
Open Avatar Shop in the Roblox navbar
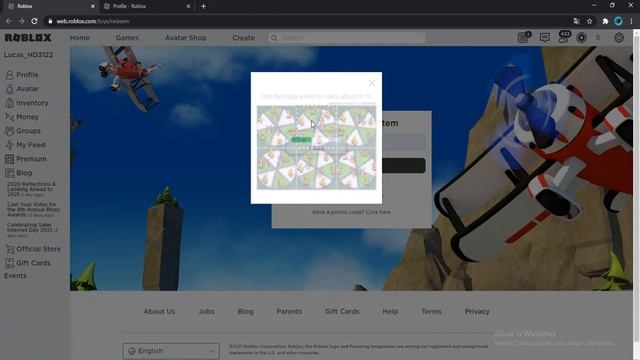(186, 38)
